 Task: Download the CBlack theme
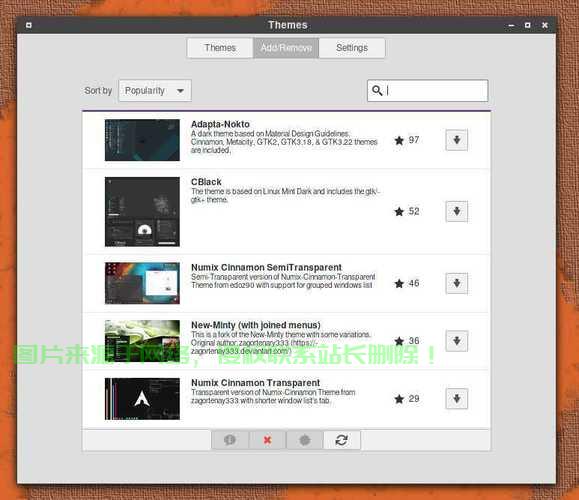pos(456,212)
